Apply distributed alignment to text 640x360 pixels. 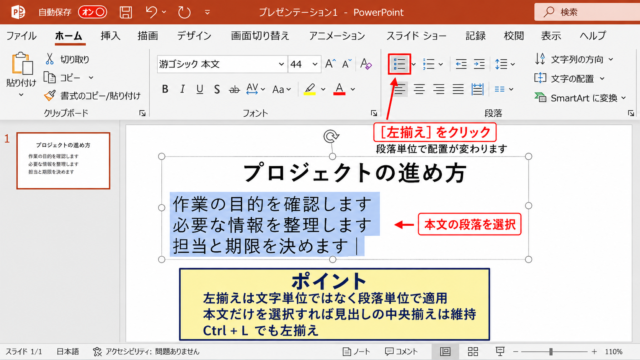tap(477, 89)
